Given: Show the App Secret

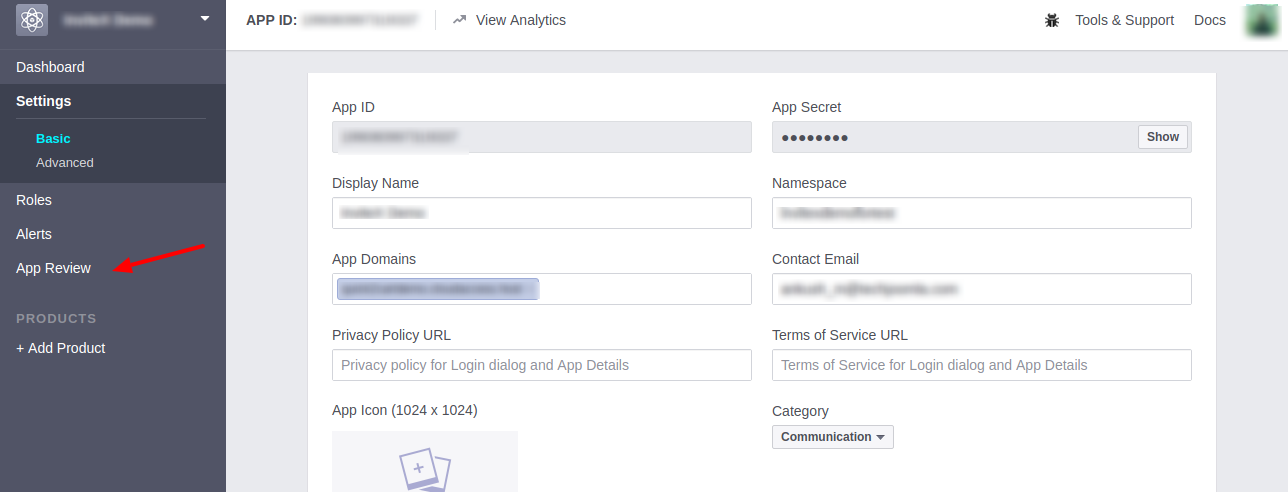Looking at the screenshot, I should [1162, 137].
